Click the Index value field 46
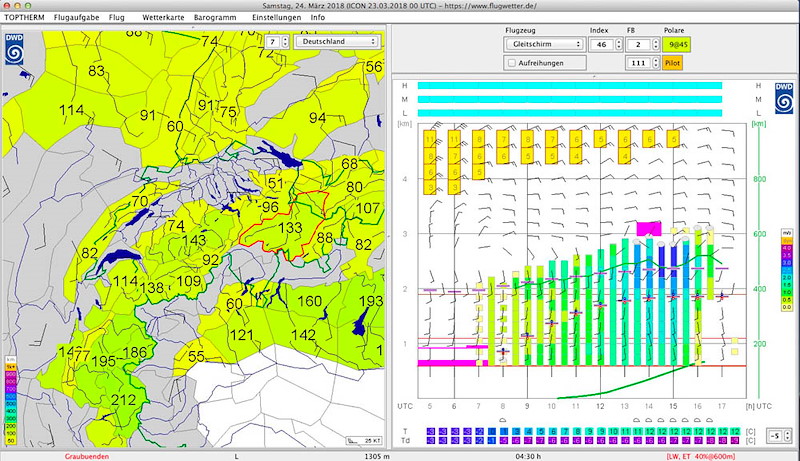Image resolution: width=800 pixels, height=461 pixels. [x=602, y=44]
